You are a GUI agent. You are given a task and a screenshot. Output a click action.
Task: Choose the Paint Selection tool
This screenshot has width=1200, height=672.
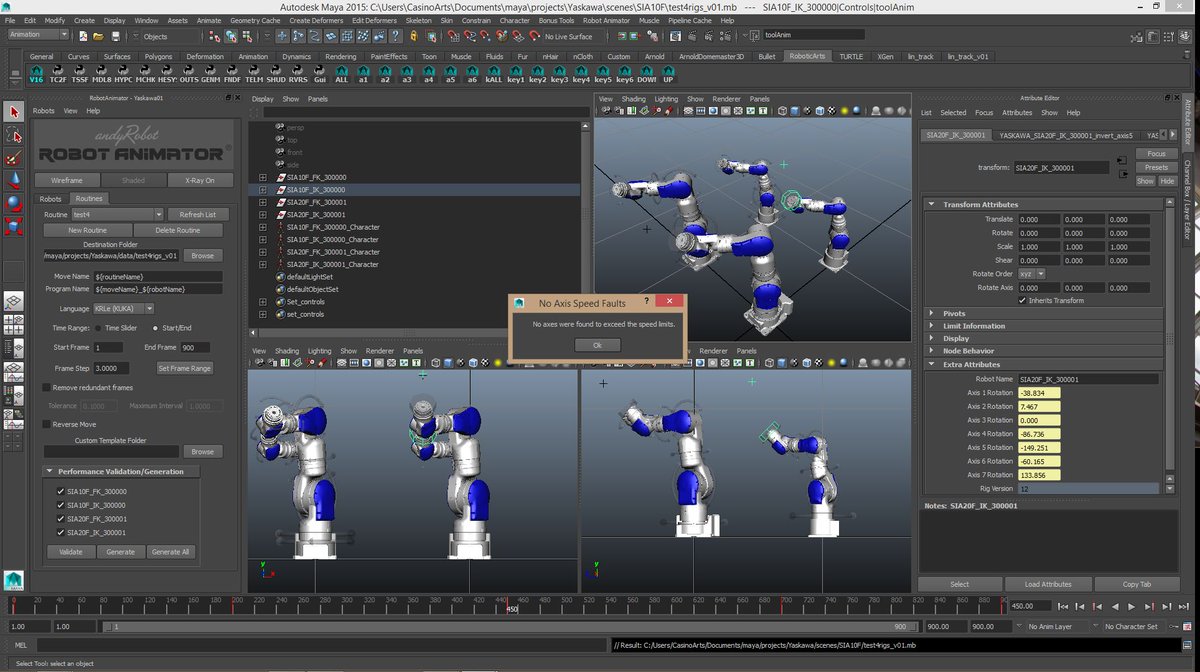(14, 158)
